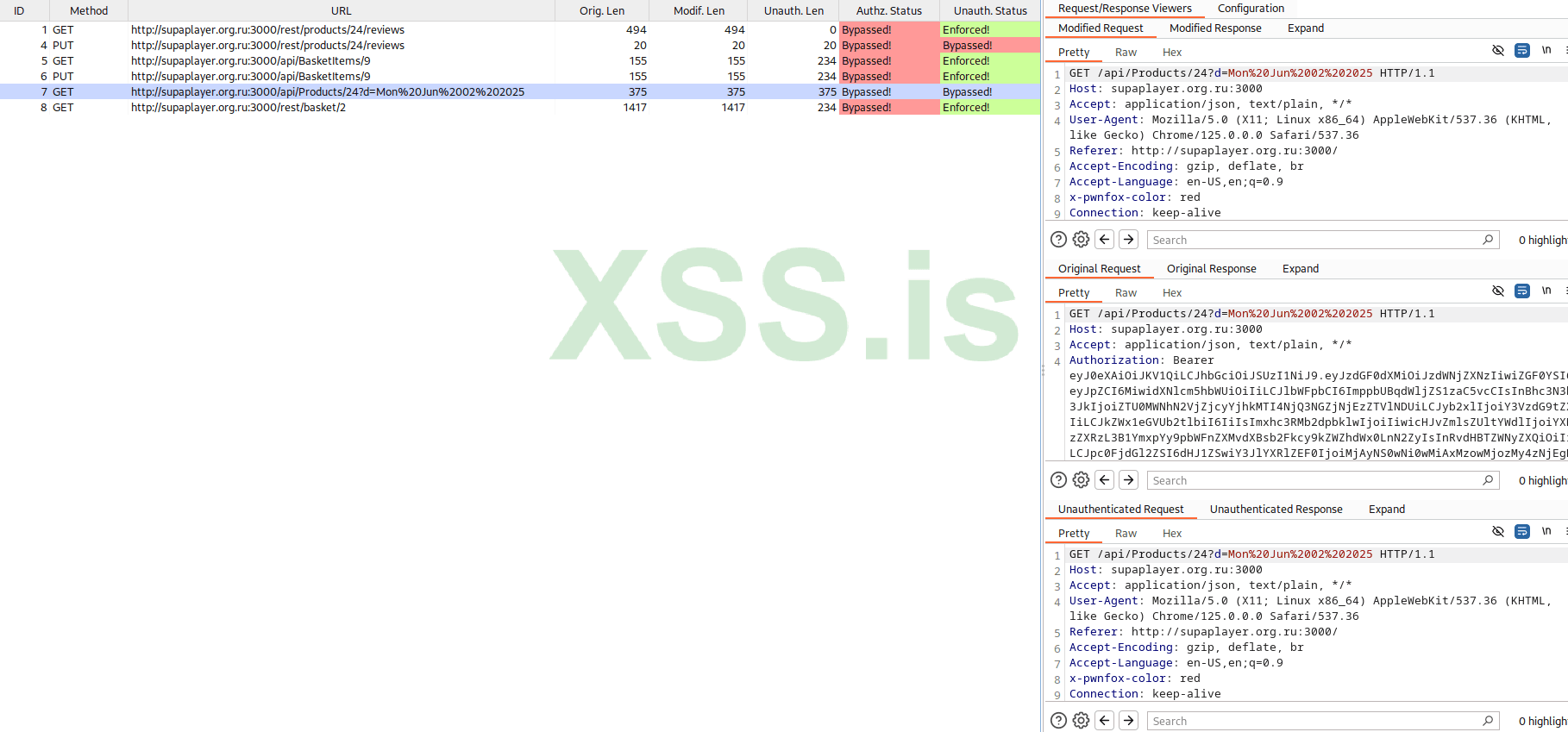Select row 4 PUT /rest/products/24/reviews
The height and width of the screenshot is (732, 1568).
click(x=520, y=45)
